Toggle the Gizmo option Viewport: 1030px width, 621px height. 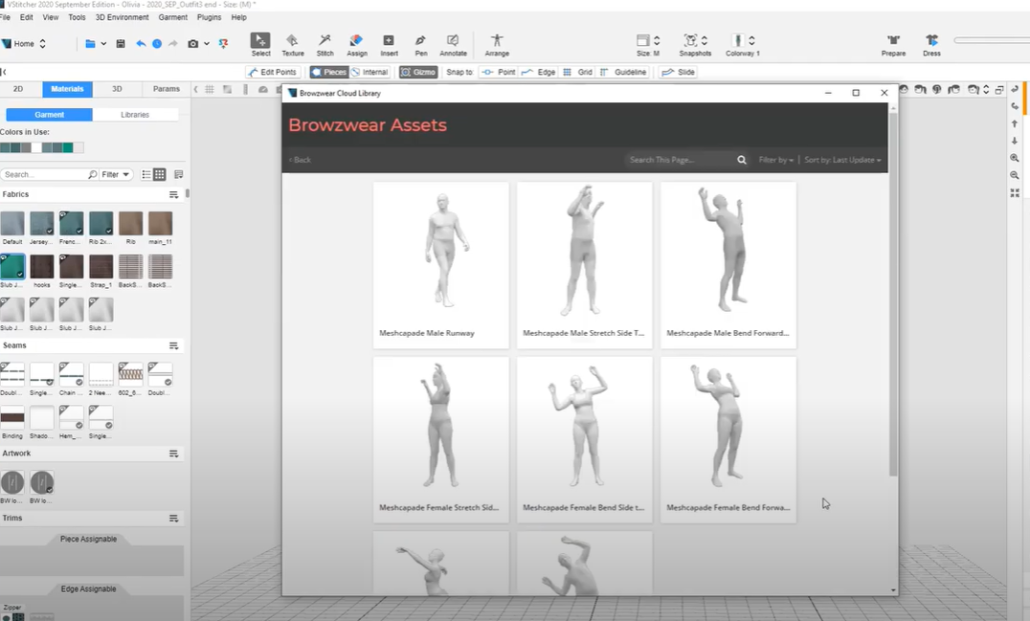pos(418,72)
